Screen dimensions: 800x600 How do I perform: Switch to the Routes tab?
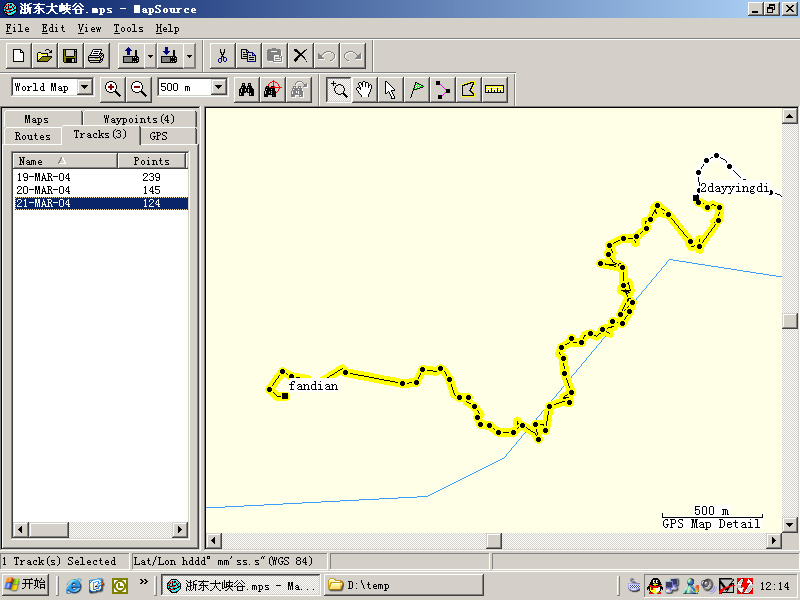coord(32,136)
